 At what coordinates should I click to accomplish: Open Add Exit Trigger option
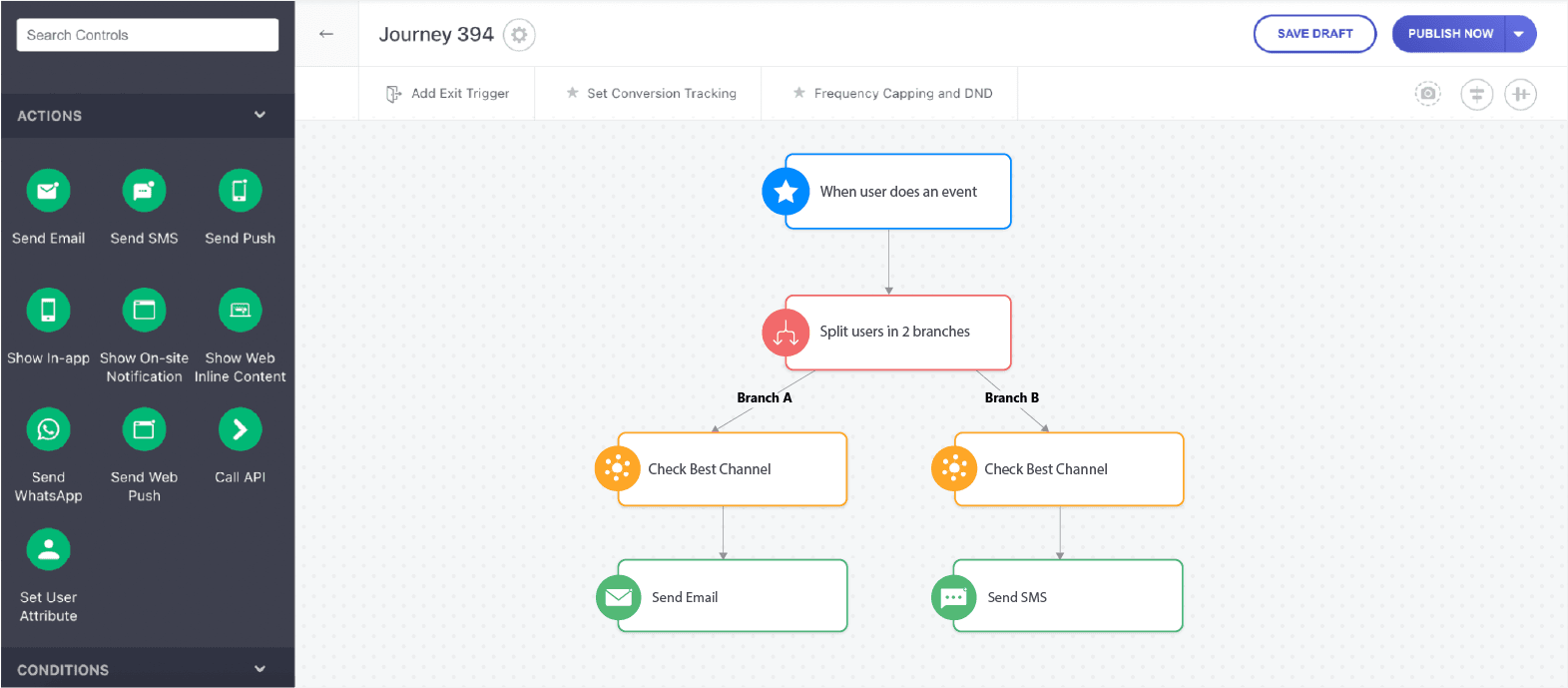point(447,94)
